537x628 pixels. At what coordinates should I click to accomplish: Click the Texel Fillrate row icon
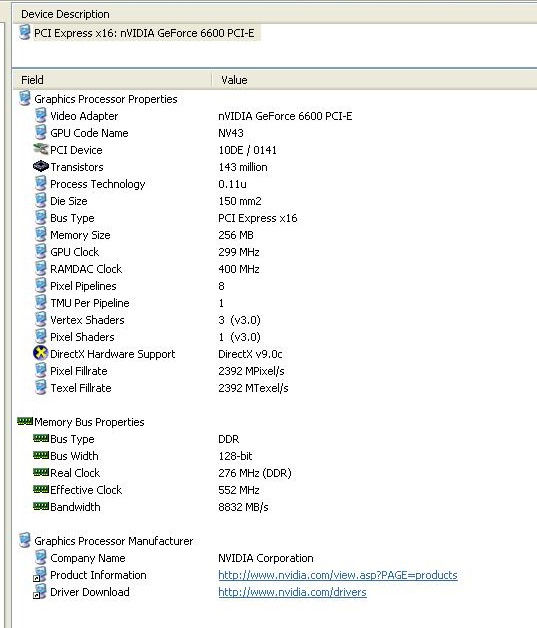coord(40,388)
